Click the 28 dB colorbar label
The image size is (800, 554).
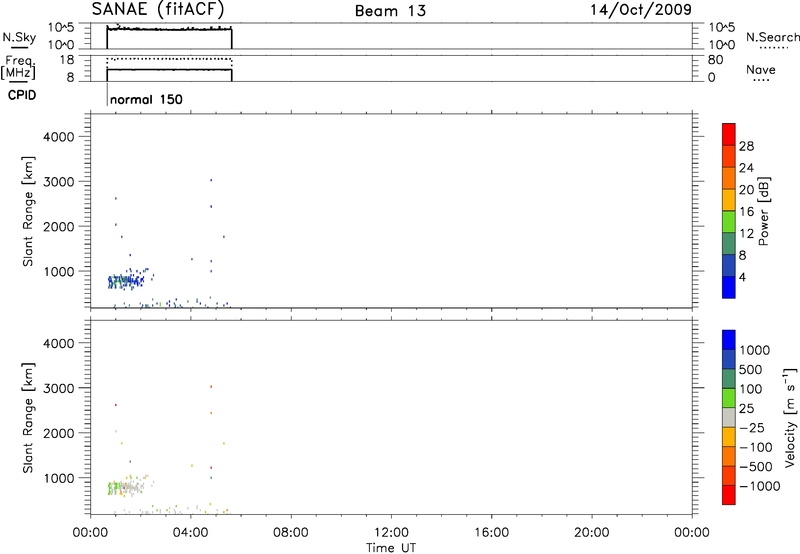click(746, 146)
